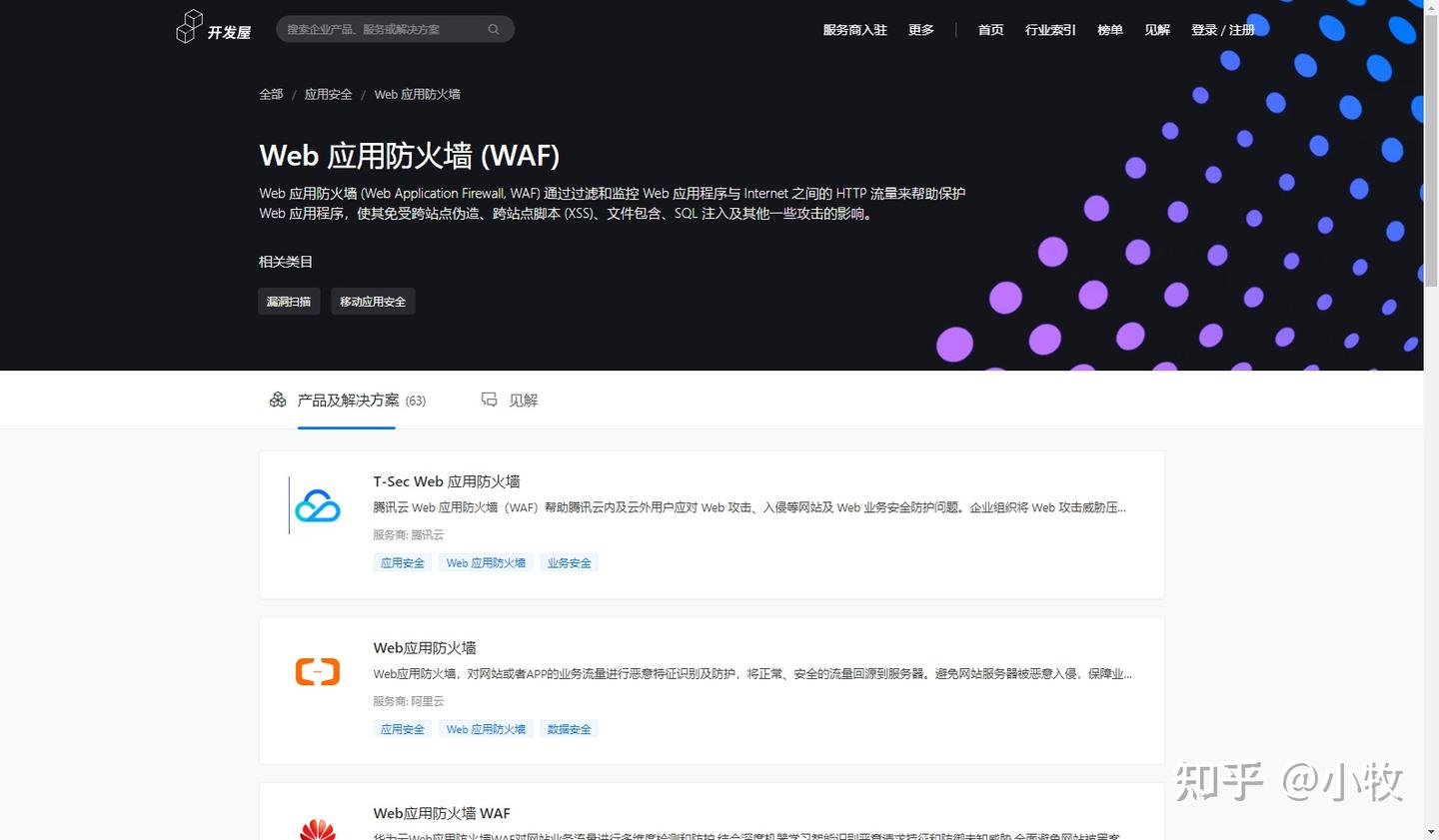Click the 开发屋 cube logo icon
The image size is (1439, 840).
[x=189, y=28]
